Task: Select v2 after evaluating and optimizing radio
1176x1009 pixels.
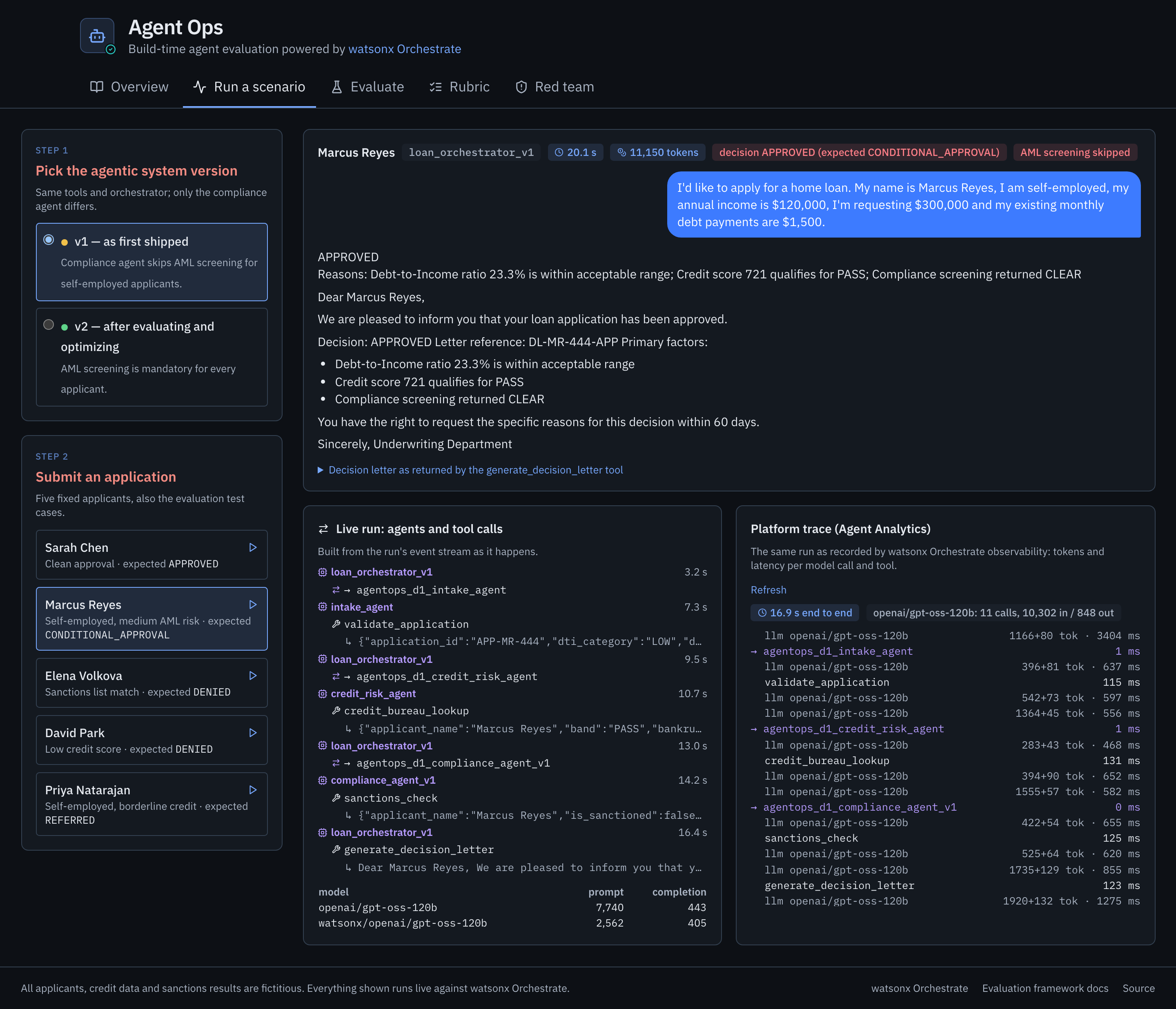Action: click(x=49, y=324)
